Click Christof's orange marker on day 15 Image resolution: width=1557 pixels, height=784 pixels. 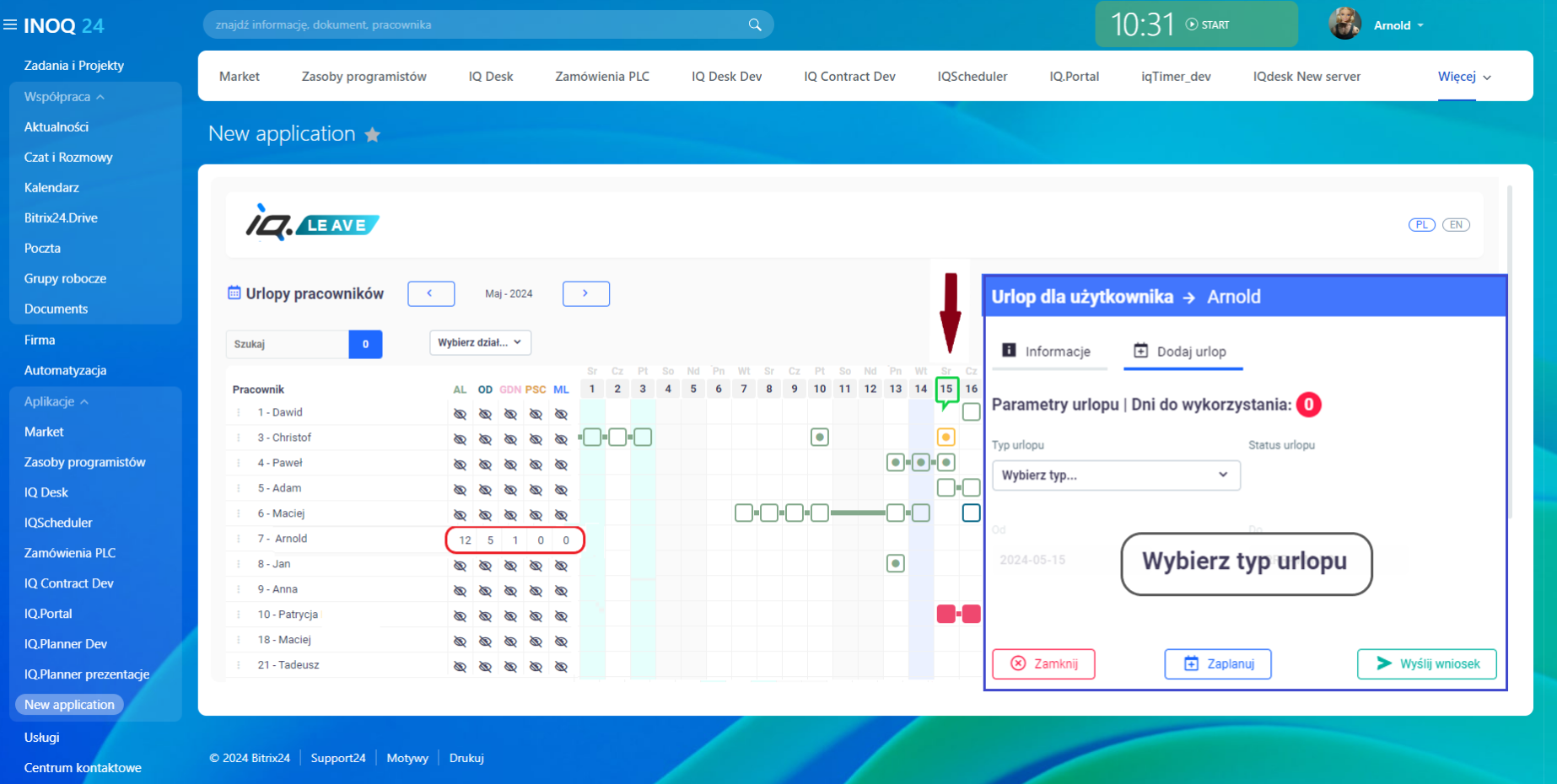946,438
